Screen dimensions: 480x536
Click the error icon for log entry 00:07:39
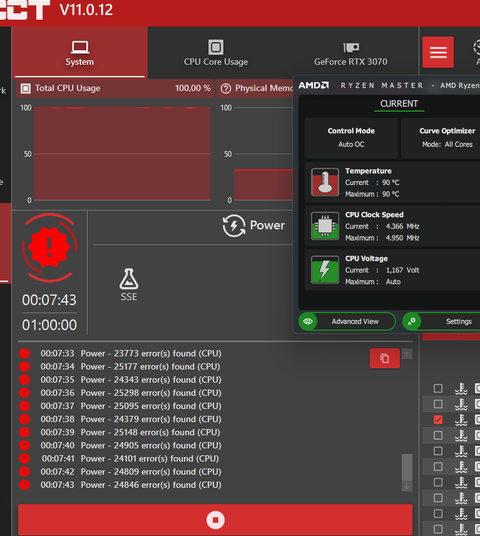tap(24, 432)
